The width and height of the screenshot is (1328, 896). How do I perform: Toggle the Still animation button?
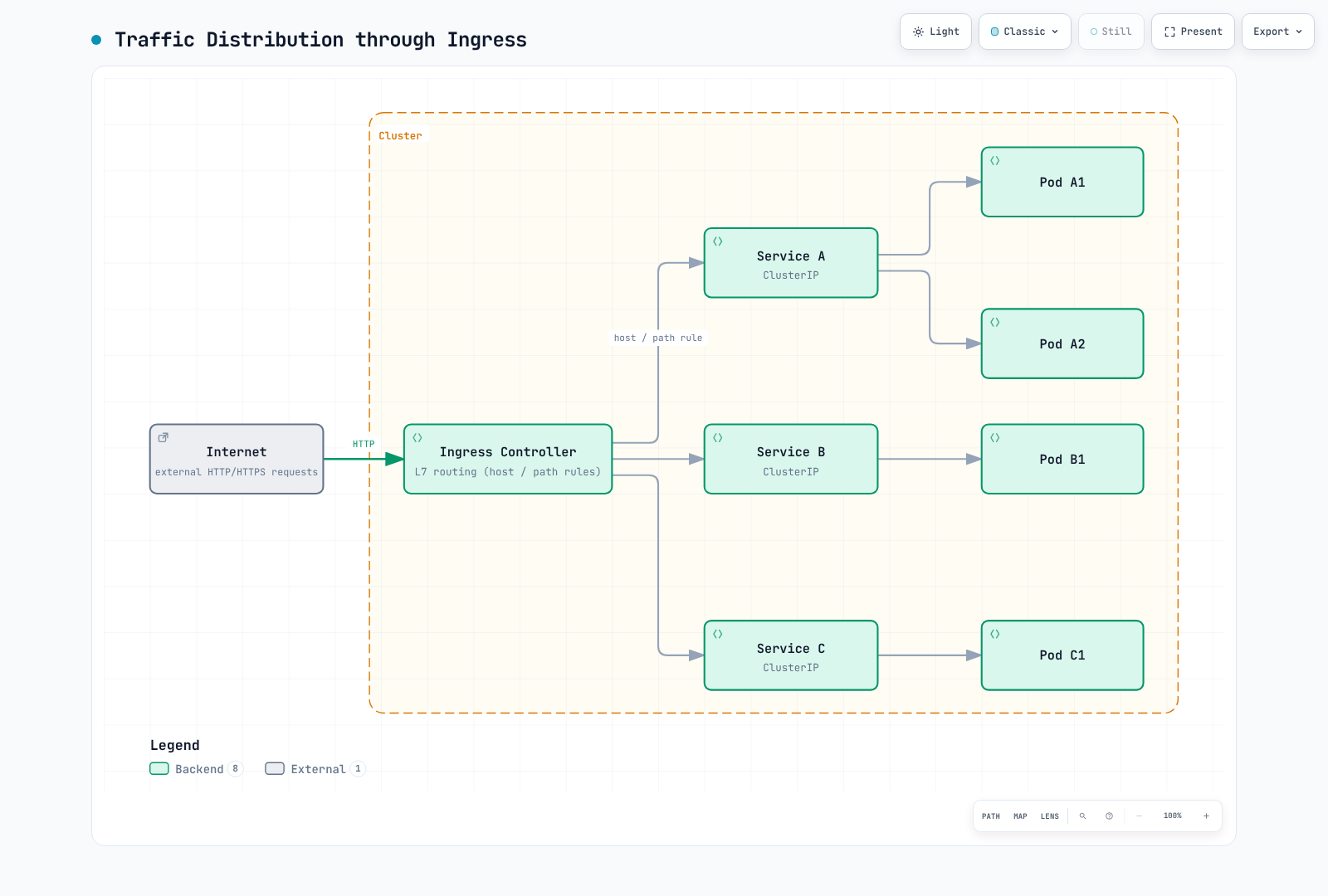(1111, 32)
